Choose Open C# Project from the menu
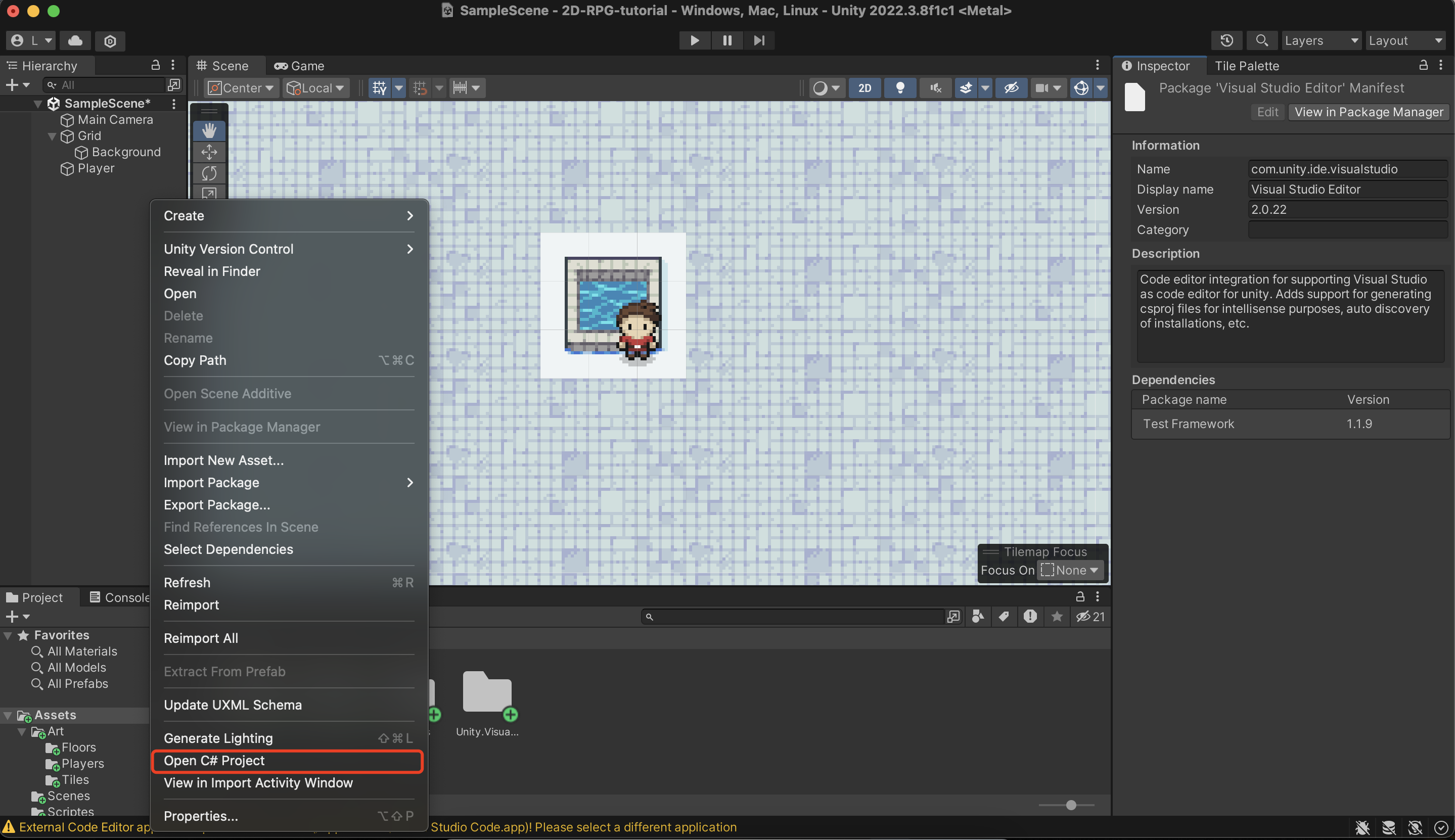This screenshot has height=840, width=1455. [214, 760]
